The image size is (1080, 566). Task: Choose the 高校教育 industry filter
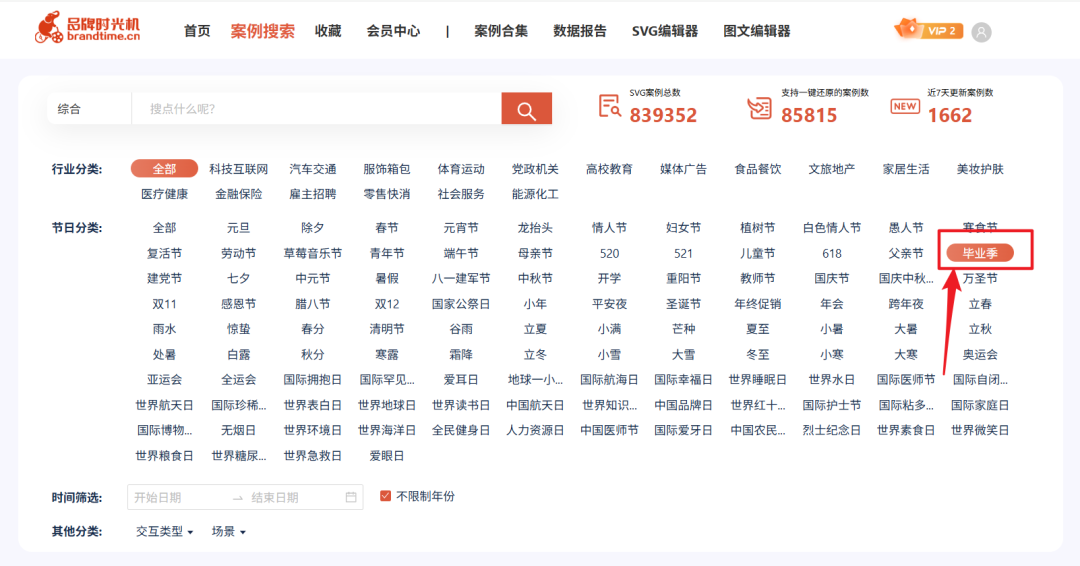click(x=609, y=169)
